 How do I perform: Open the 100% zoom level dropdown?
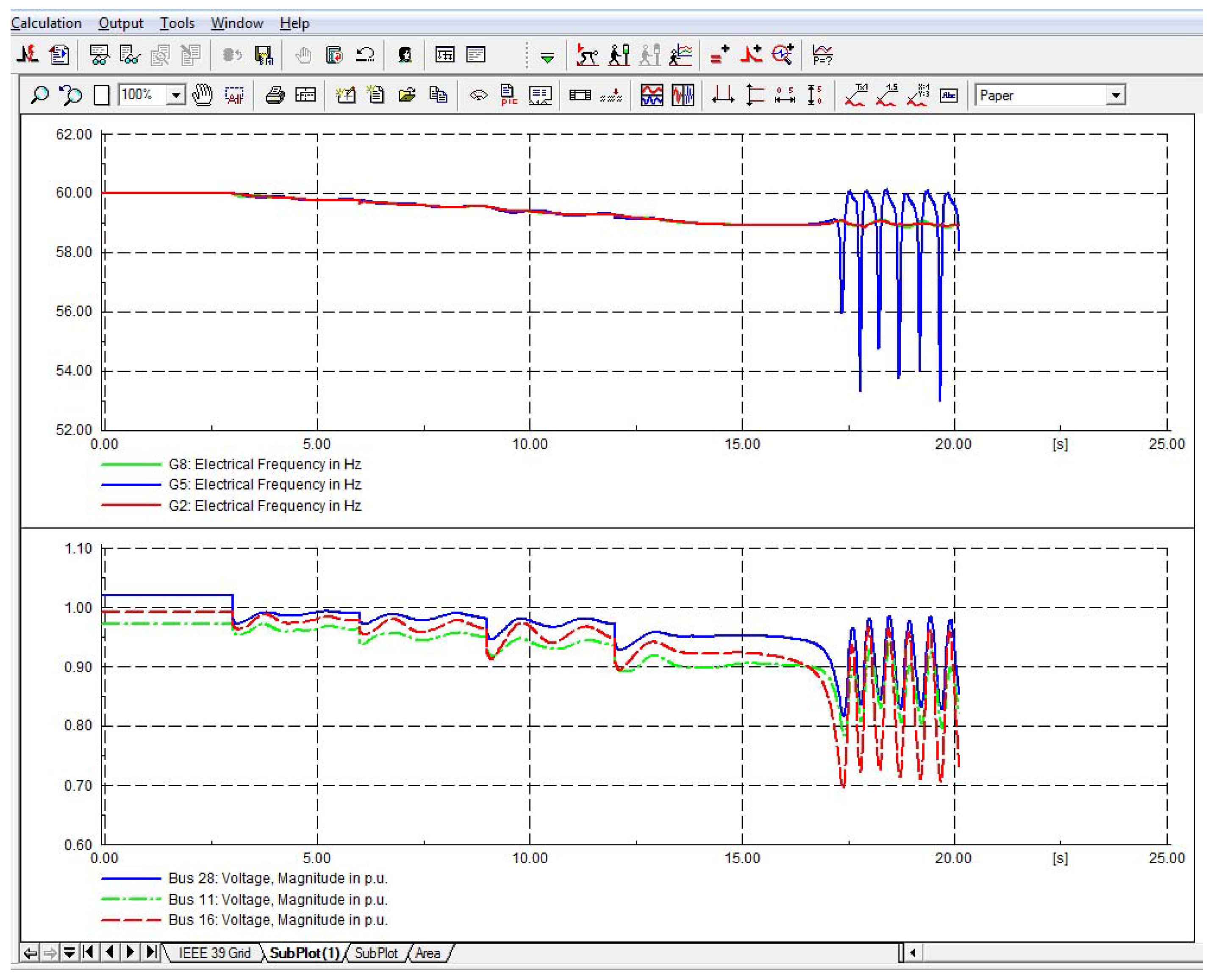click(176, 95)
